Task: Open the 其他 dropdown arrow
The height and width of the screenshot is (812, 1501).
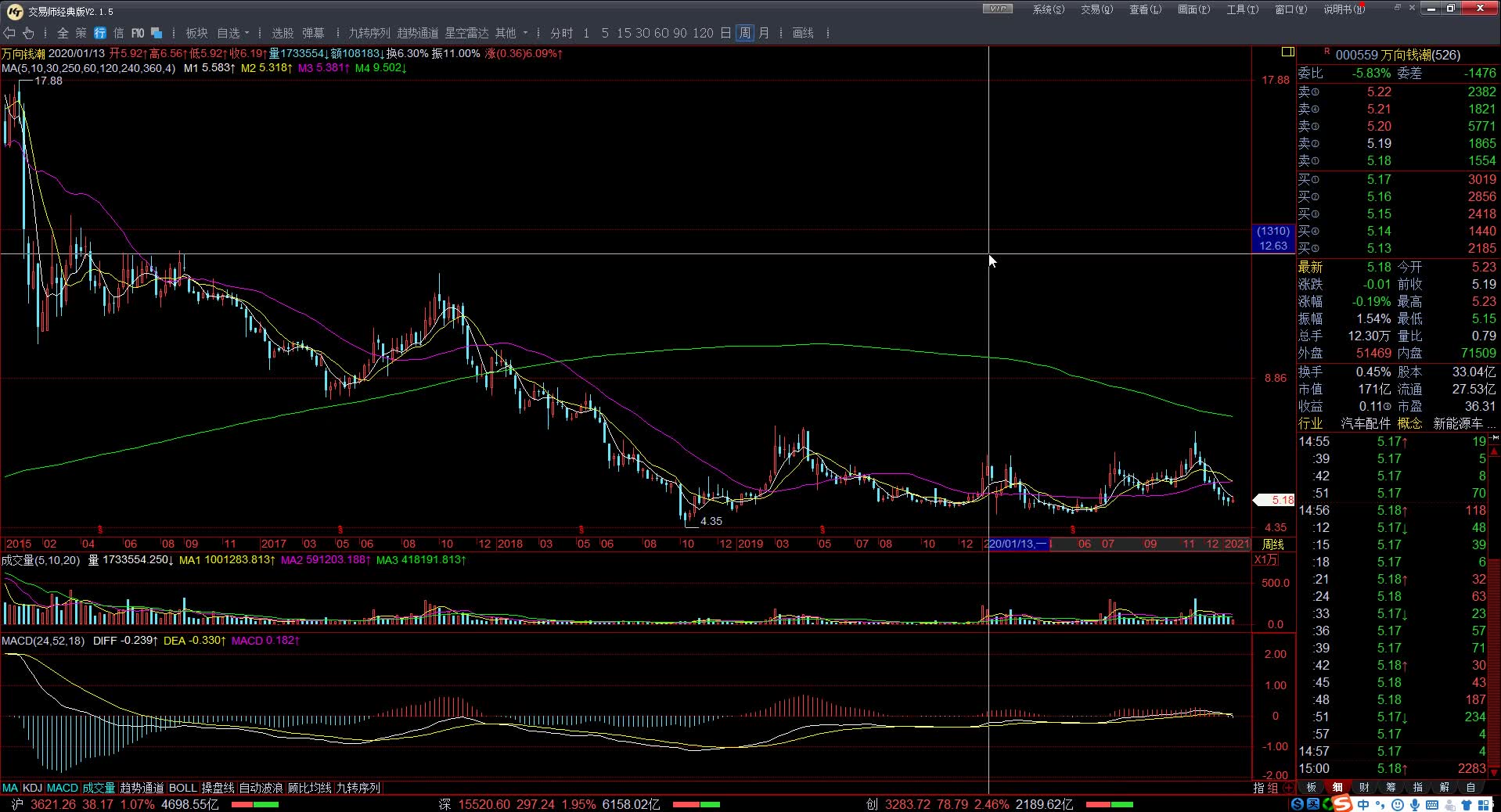Action: (525, 33)
